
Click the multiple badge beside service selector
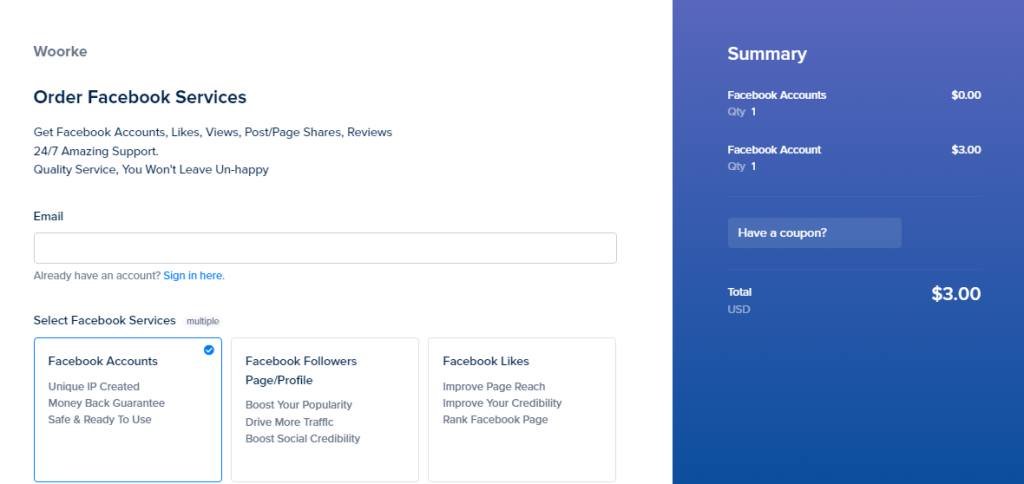pyautogui.click(x=202, y=321)
